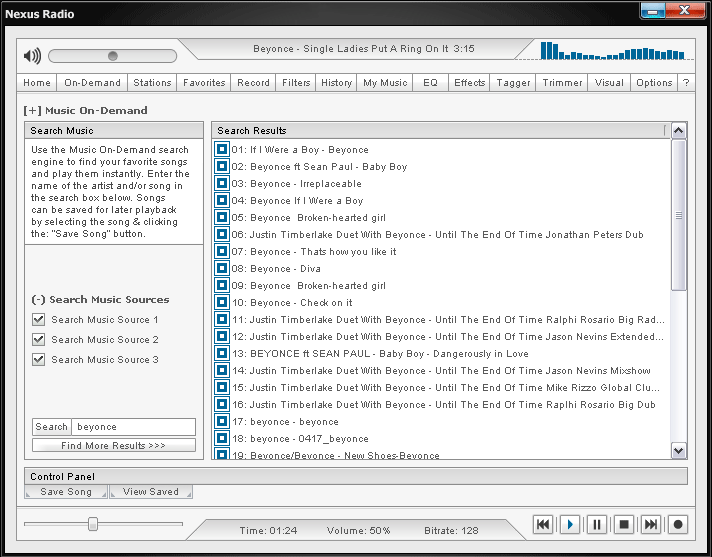This screenshot has width=712, height=557.
Task: Open the Record tab
Action: point(253,83)
